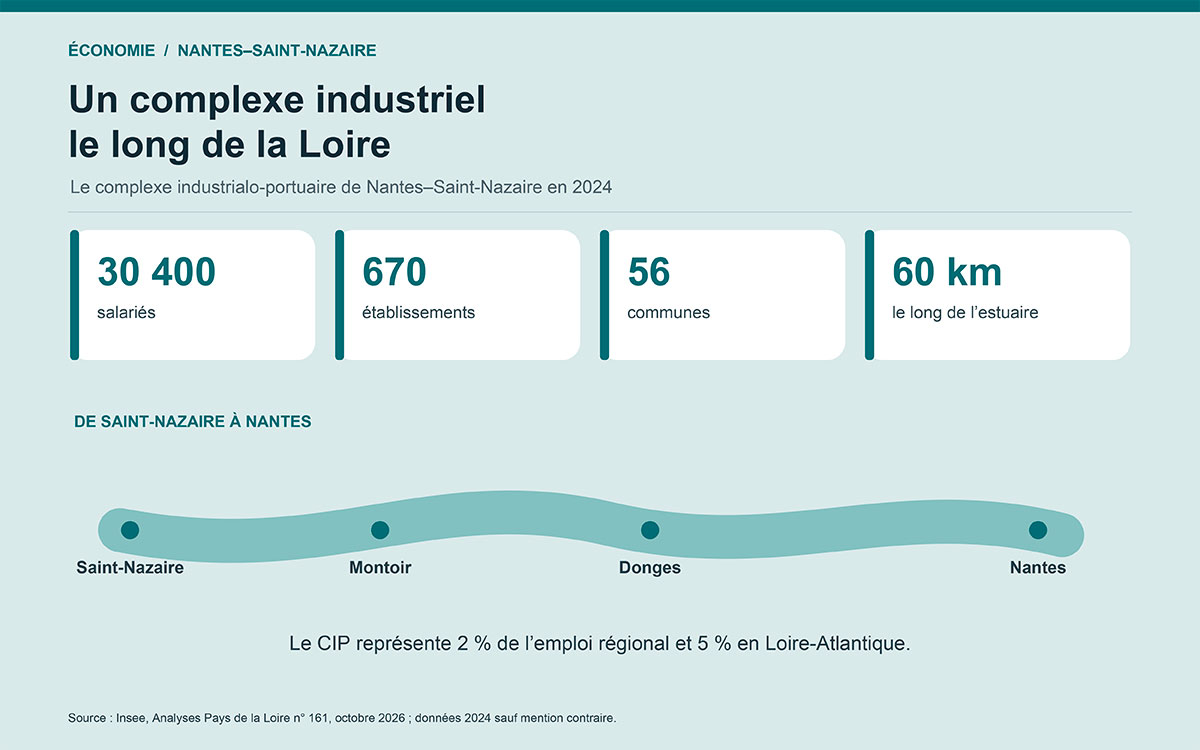The height and width of the screenshot is (750, 1200).
Task: Click the "communes" label
Action: click(668, 312)
